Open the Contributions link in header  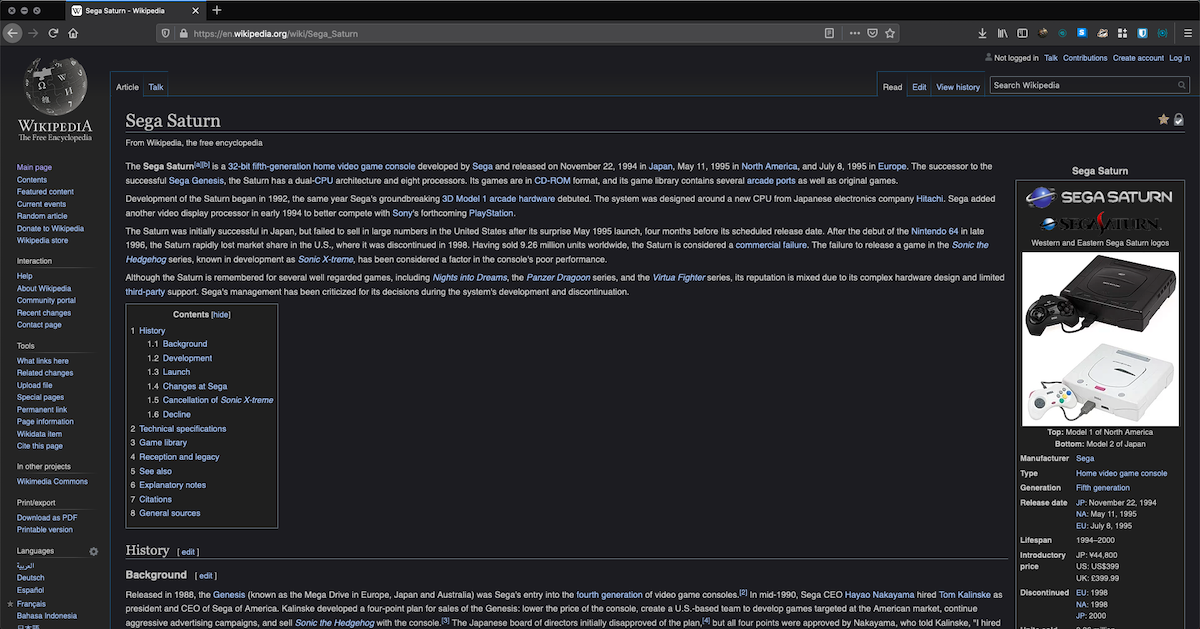point(1085,58)
